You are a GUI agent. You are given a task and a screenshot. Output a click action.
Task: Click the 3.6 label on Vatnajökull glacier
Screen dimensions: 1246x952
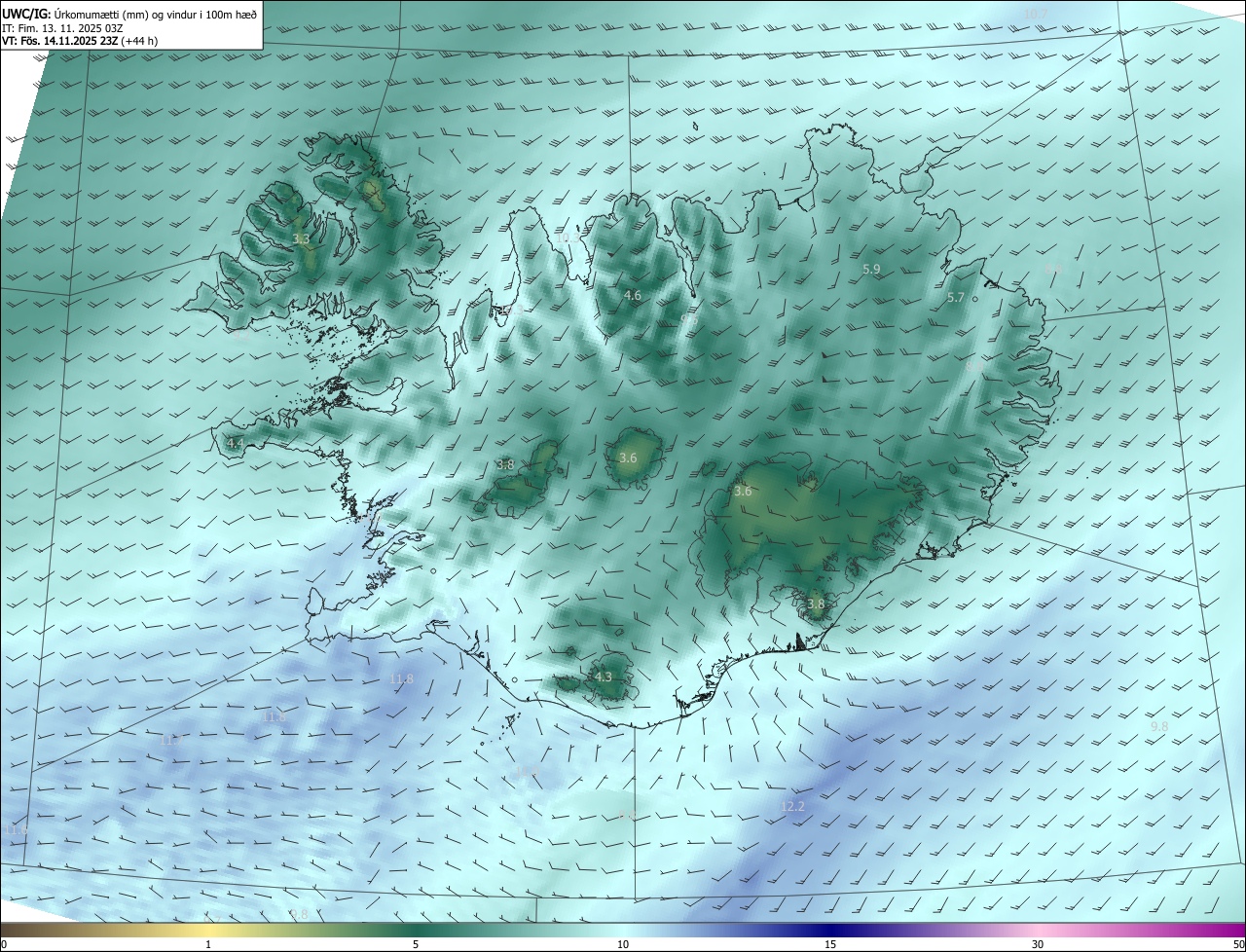(x=743, y=492)
